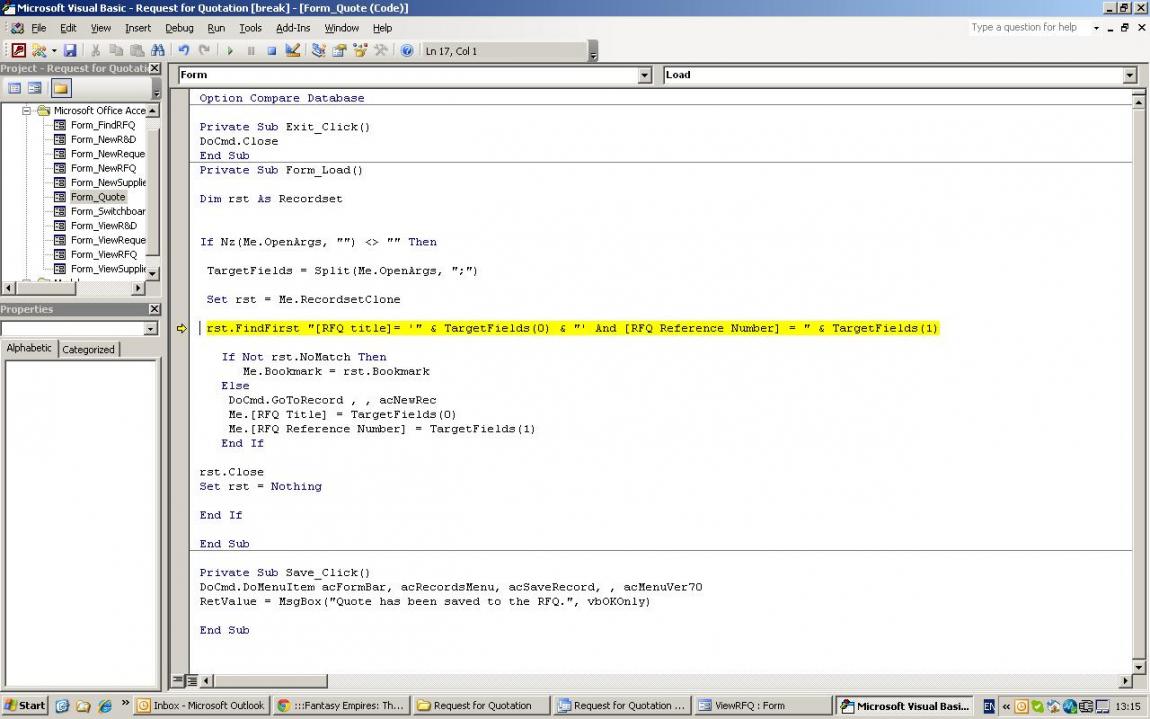Switch to Inbox - Microsoft Outlook taskbar button
1150x719 pixels.
(x=202, y=706)
